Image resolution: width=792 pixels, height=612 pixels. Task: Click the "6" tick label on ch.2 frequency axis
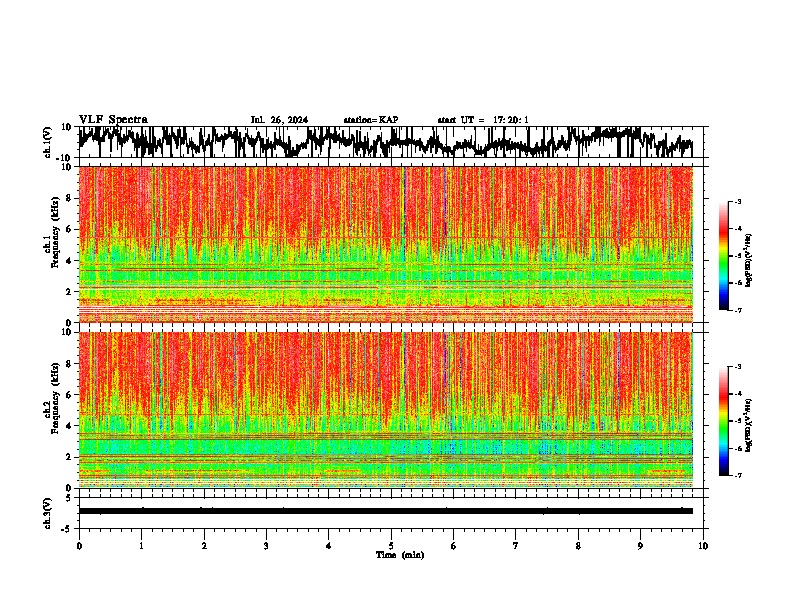[69, 395]
